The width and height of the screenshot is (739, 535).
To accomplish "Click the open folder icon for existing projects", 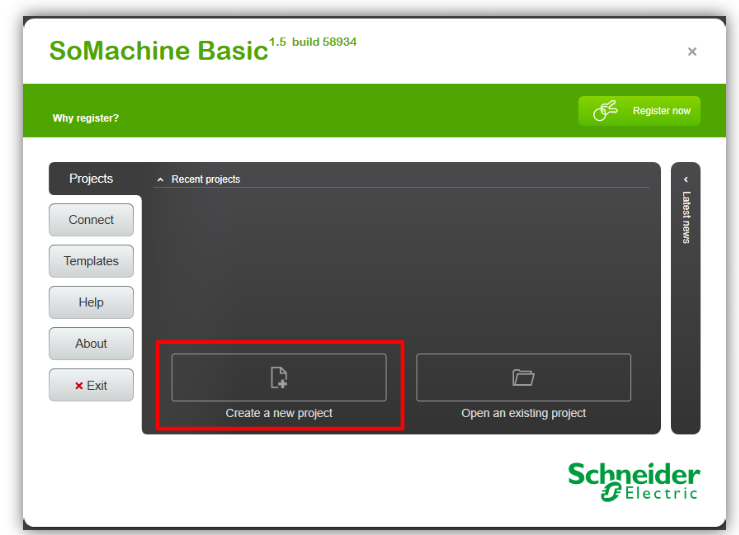I will pos(523,378).
